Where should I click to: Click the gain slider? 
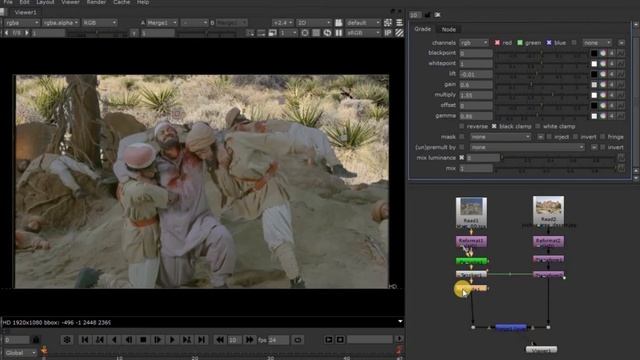[x=541, y=84]
